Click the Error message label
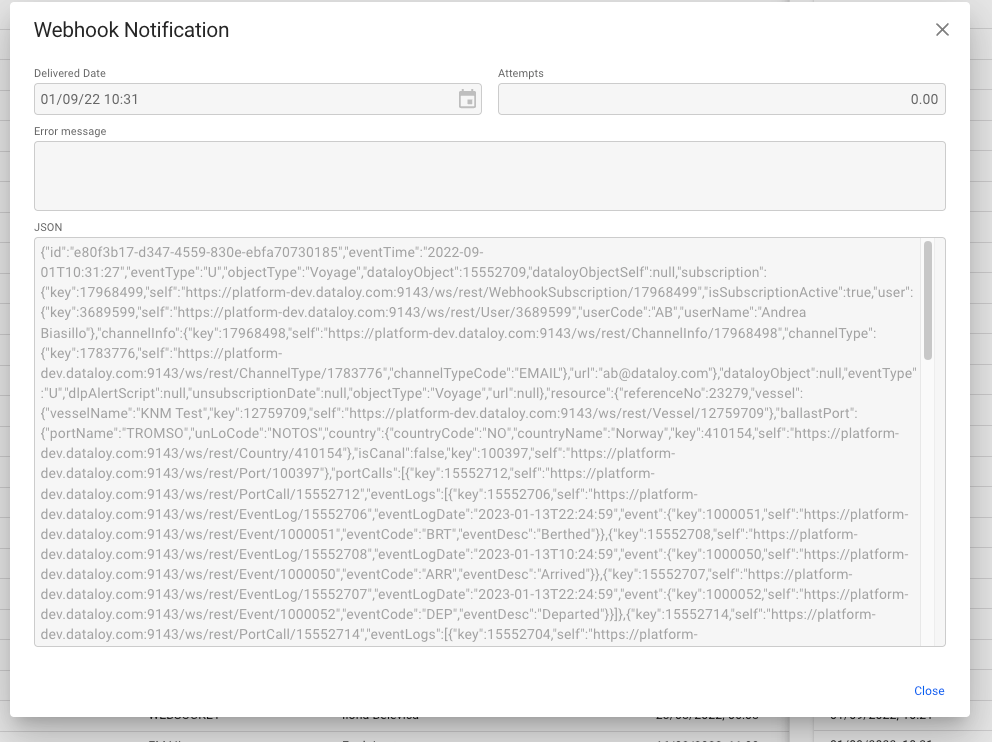The image size is (992, 742). (69, 131)
